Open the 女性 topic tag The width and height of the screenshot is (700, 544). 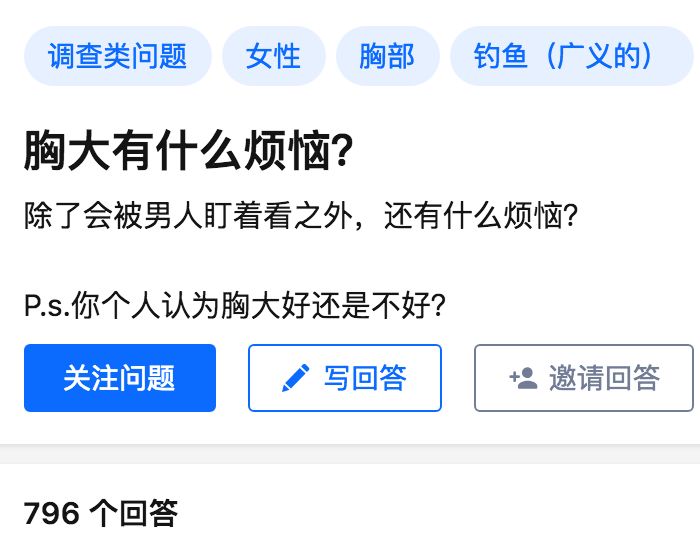273,56
